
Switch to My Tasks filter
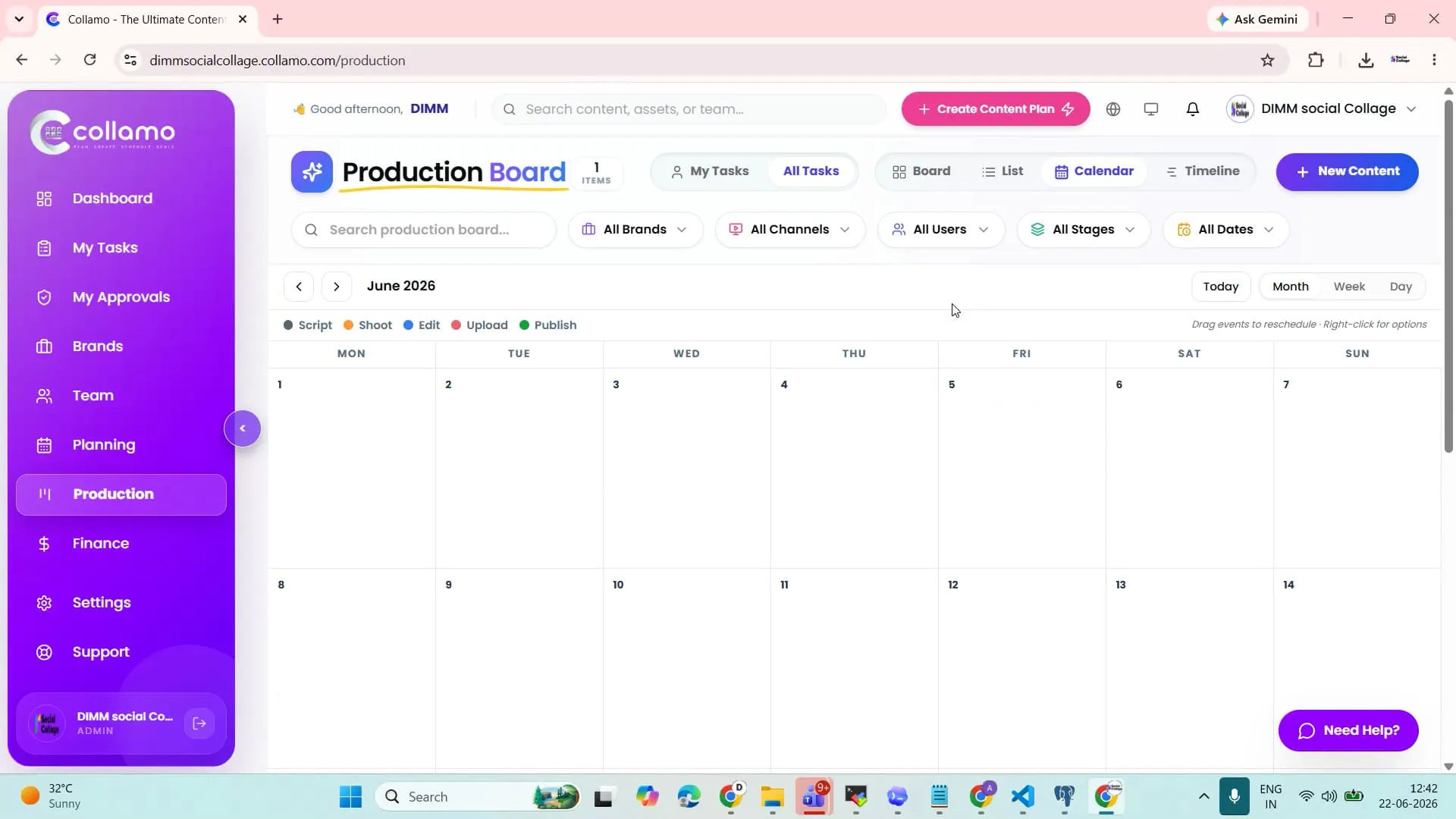click(x=710, y=171)
